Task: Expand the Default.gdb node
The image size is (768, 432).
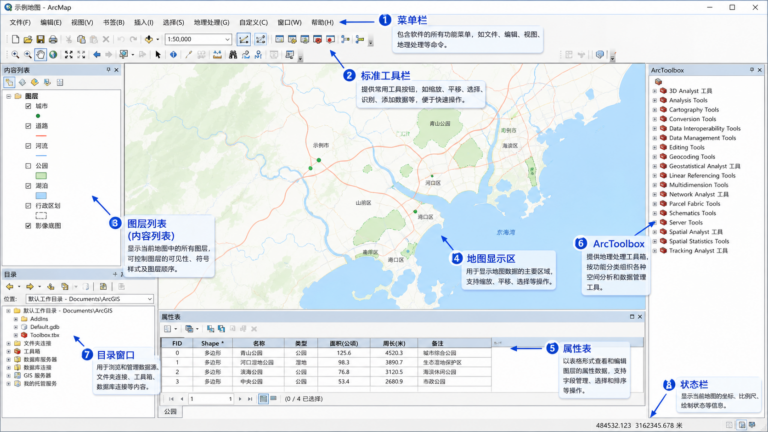Action: [x=16, y=327]
